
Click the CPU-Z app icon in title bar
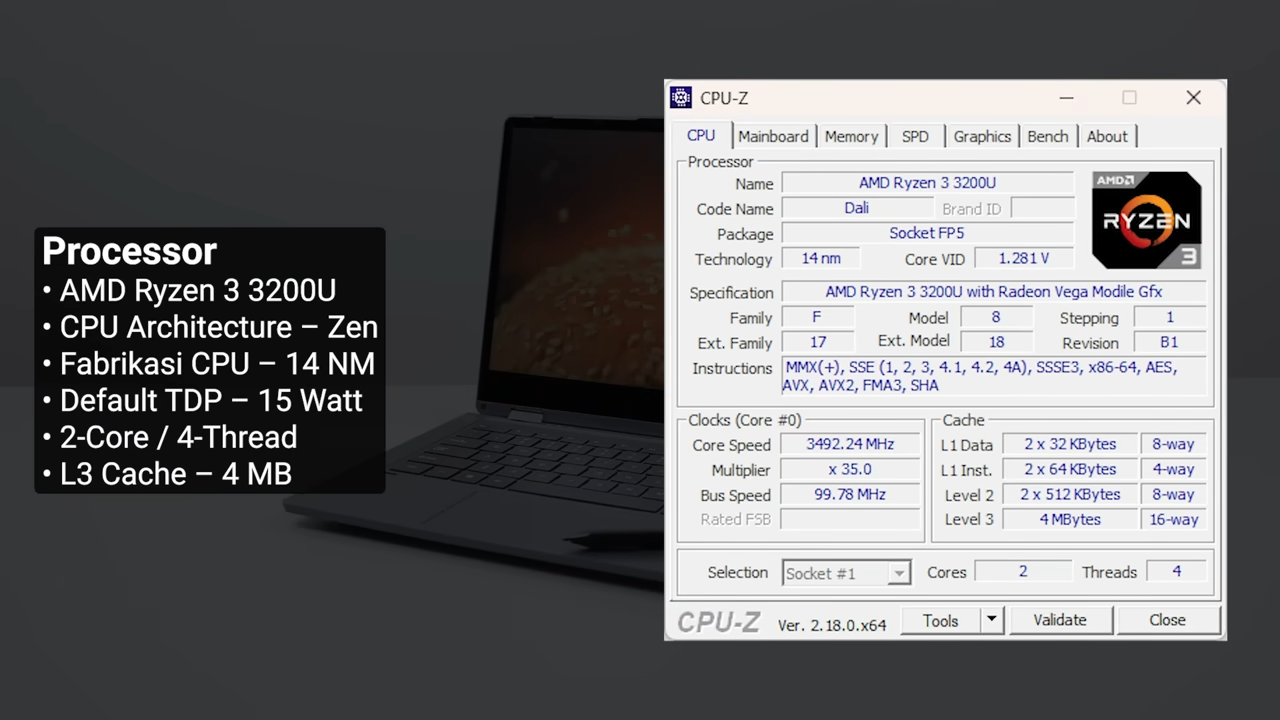click(x=681, y=97)
